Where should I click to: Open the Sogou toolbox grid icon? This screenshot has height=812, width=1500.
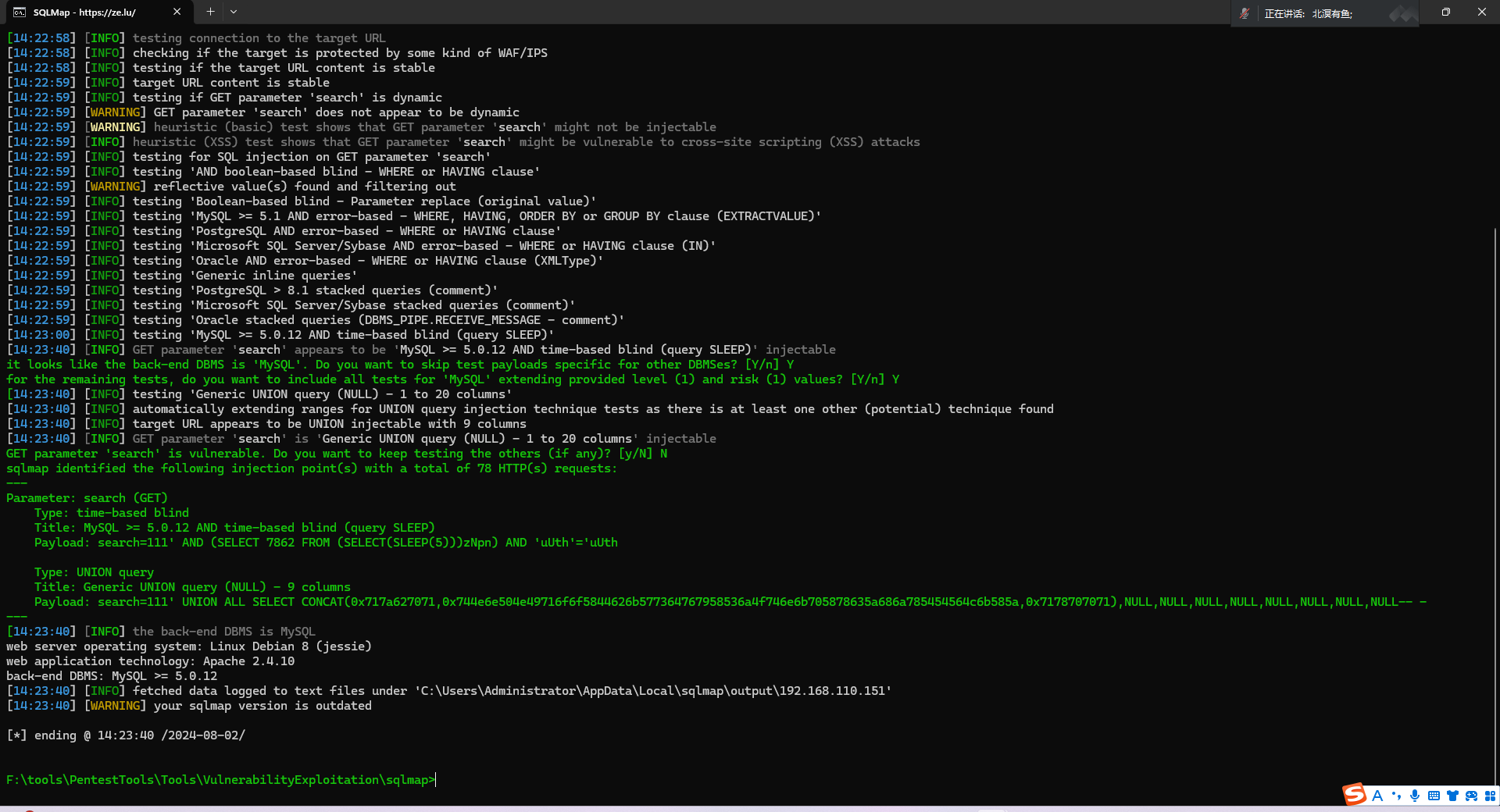click(x=1491, y=796)
